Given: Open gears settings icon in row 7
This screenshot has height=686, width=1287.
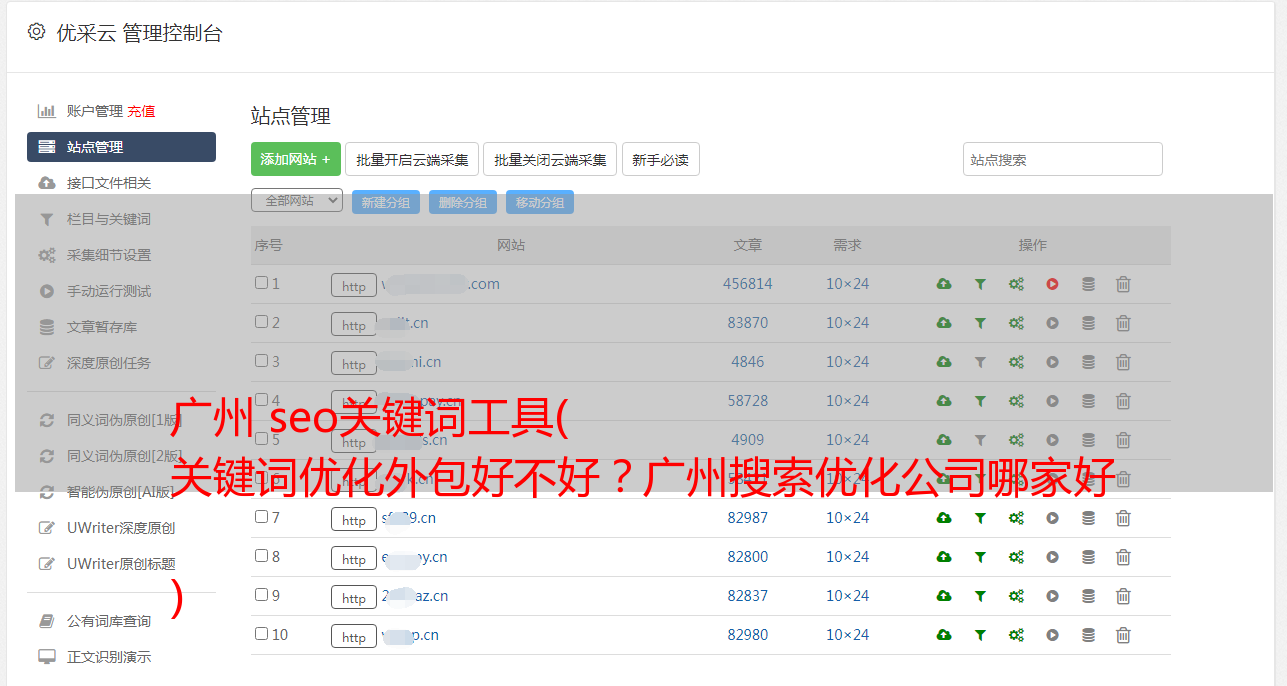Looking at the screenshot, I should (x=1016, y=518).
